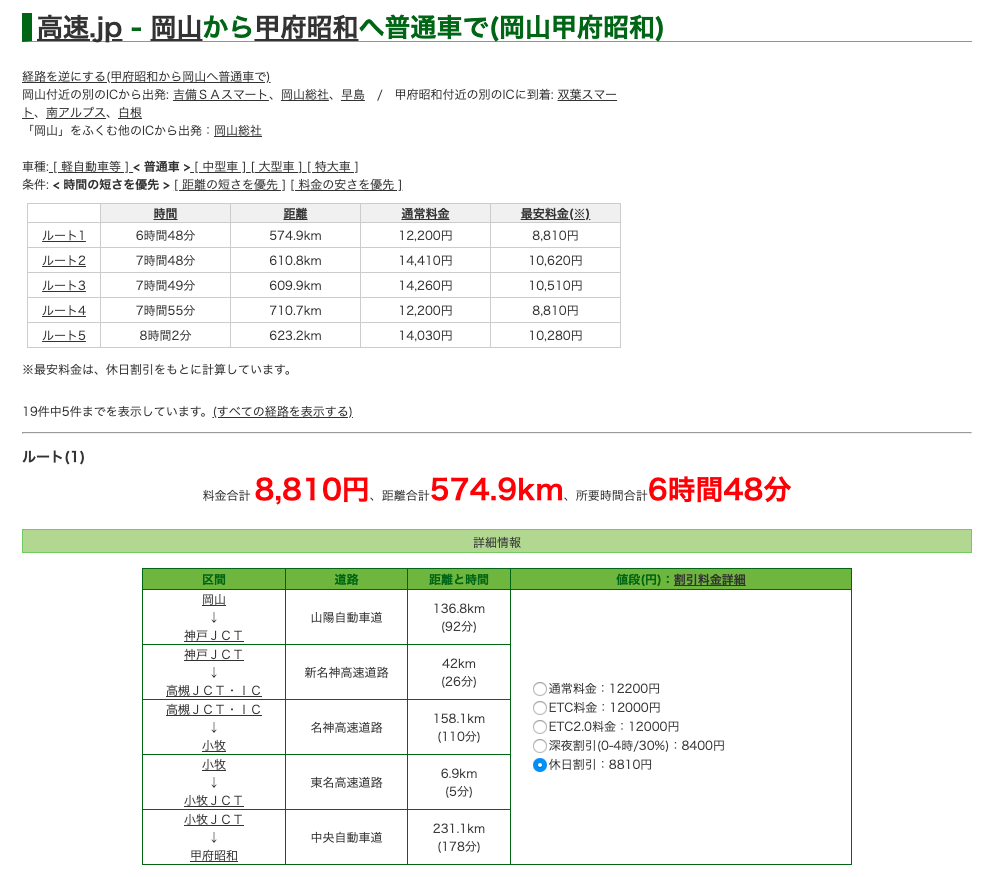Viewport: 989px width, 877px height.
Task: Click 14,410円 cell in ルート2 row
Action: (x=425, y=261)
